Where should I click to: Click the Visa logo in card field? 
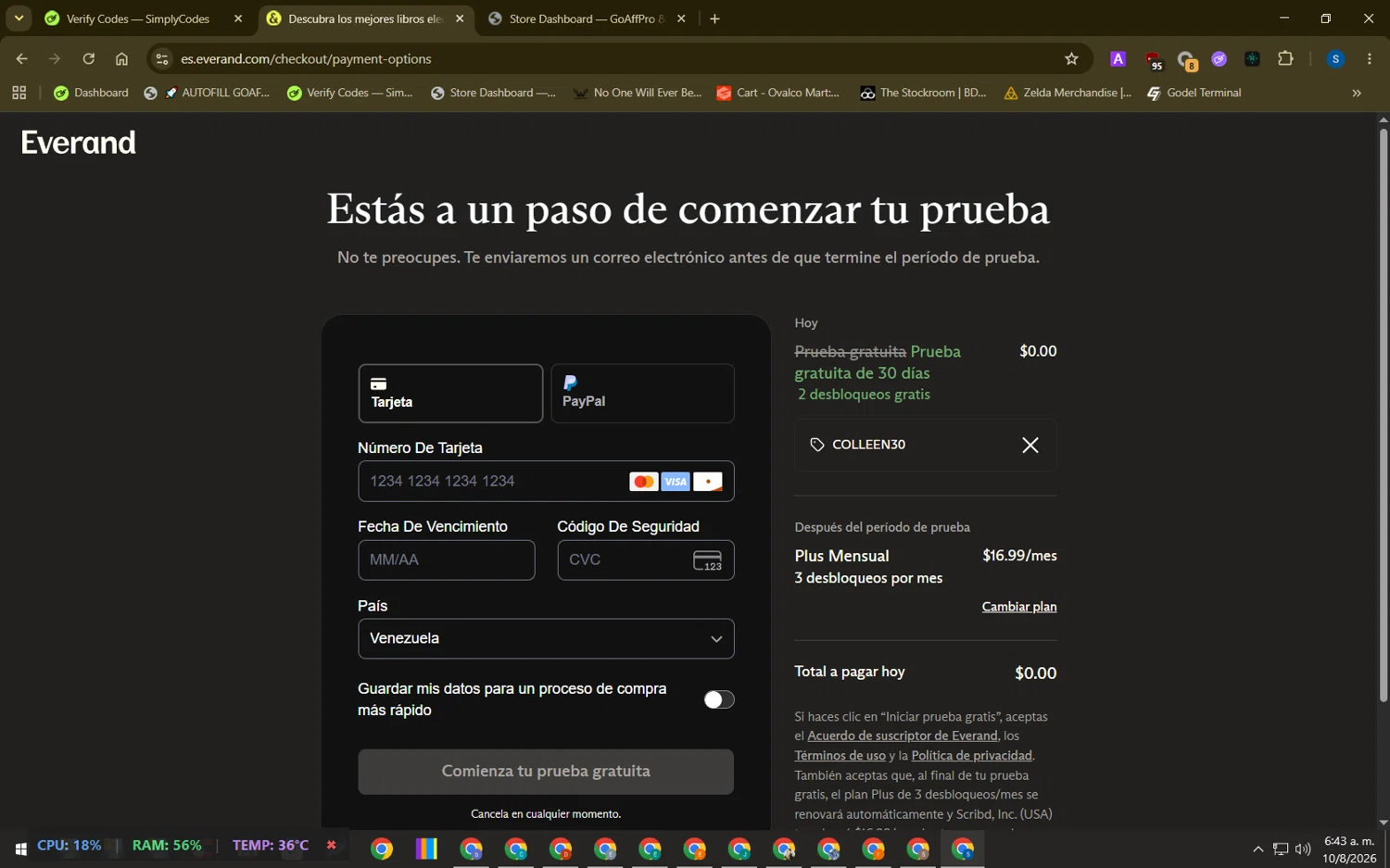point(676,482)
